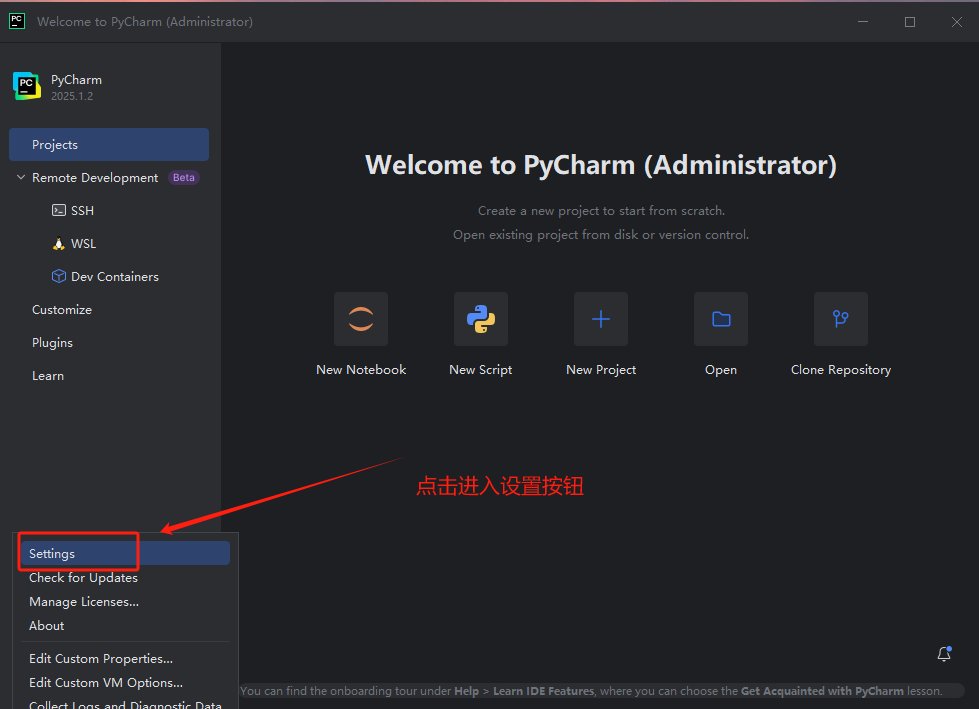Close the PyCharm welcome window
Viewport: 979px width, 709px height.
click(957, 21)
